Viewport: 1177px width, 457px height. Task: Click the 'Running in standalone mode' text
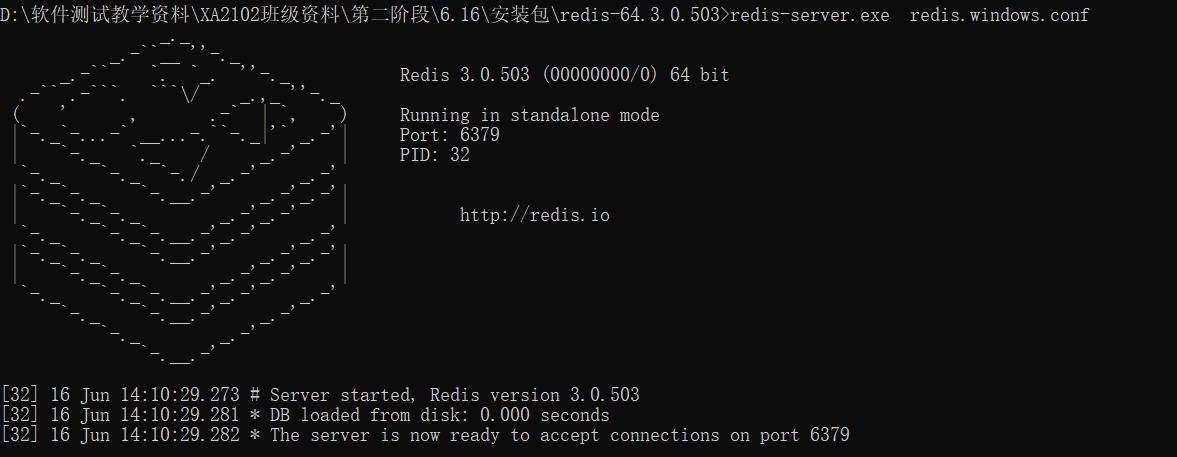pos(529,115)
